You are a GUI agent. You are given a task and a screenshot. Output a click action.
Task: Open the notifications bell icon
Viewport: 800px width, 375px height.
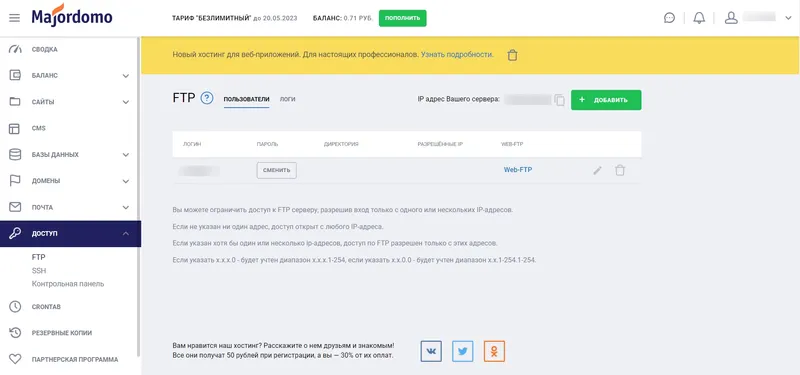click(699, 18)
